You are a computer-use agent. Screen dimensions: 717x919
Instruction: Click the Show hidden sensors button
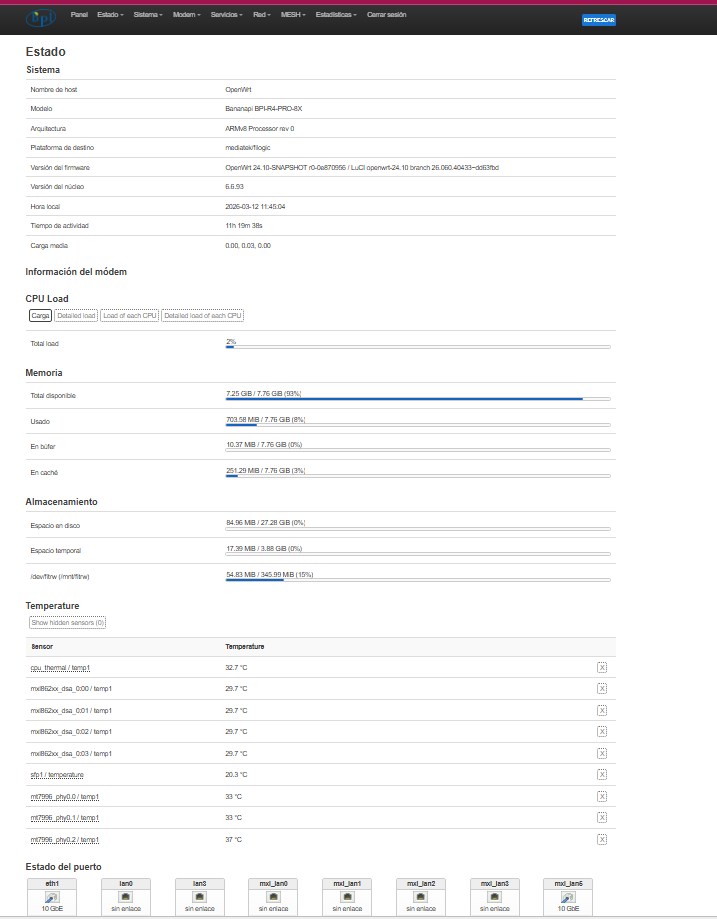(x=67, y=623)
